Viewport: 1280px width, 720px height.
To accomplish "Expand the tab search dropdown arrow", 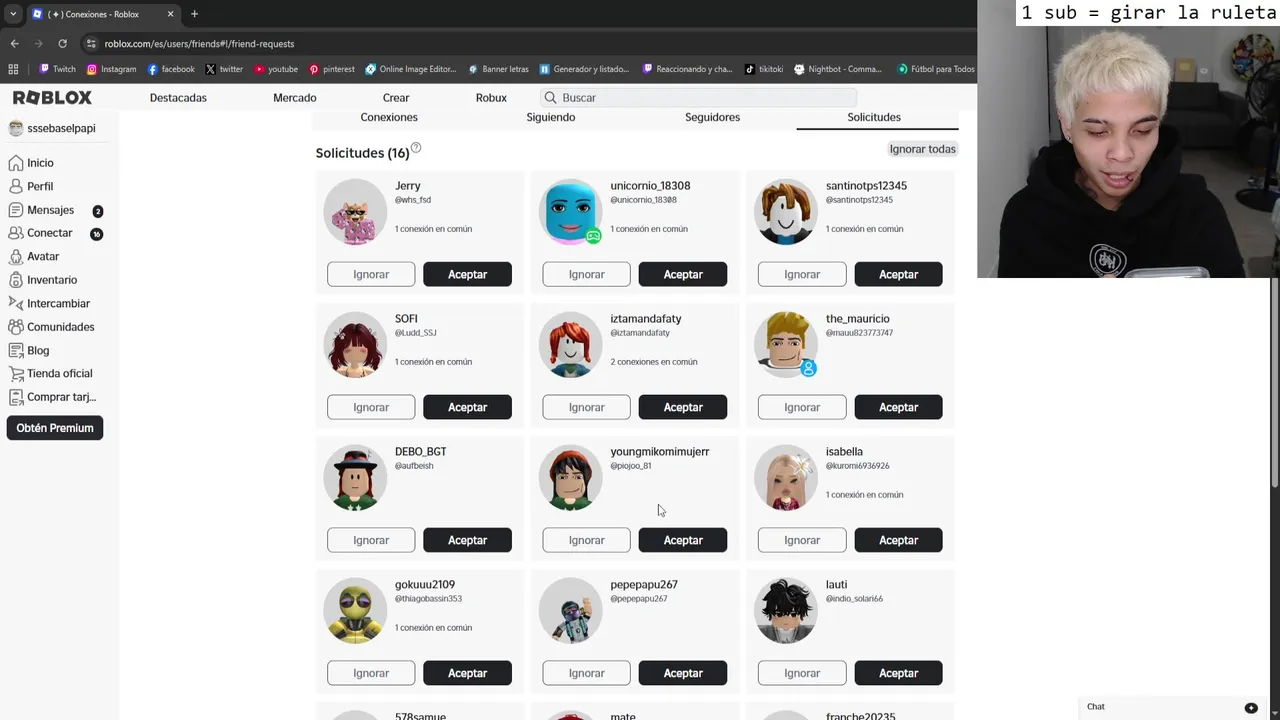I will [12, 14].
